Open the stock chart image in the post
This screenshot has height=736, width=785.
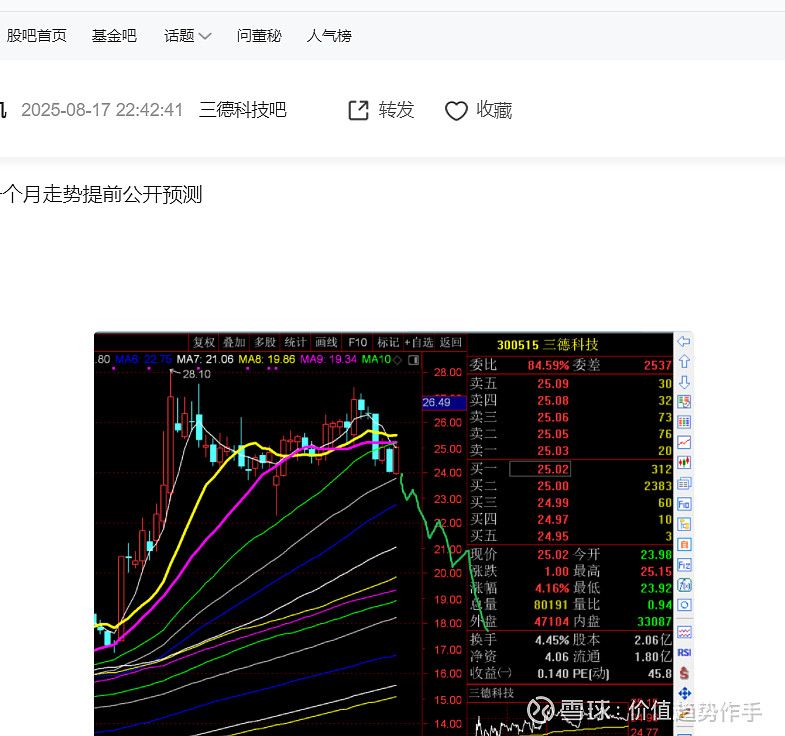[x=394, y=533]
